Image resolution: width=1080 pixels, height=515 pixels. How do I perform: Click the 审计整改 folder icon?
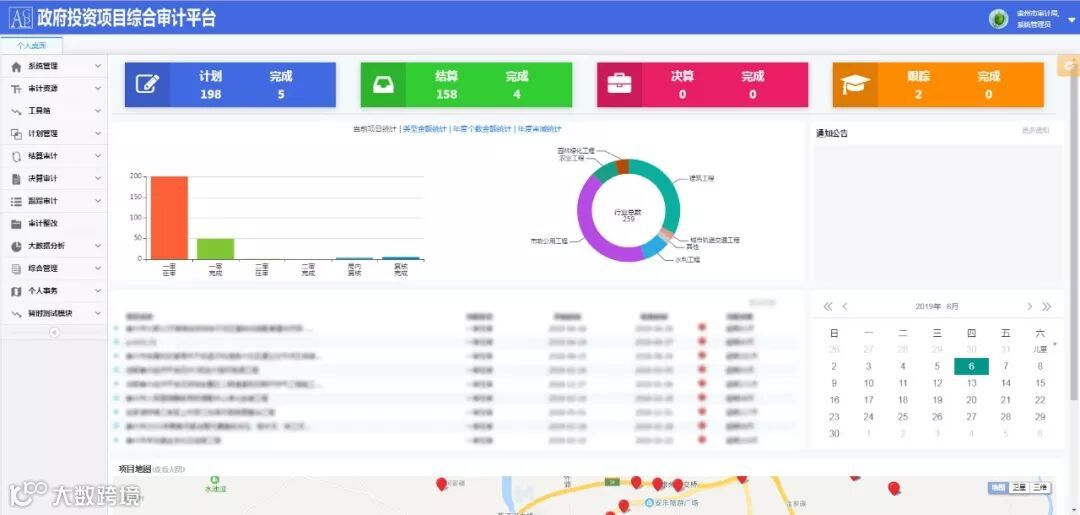pos(17,224)
